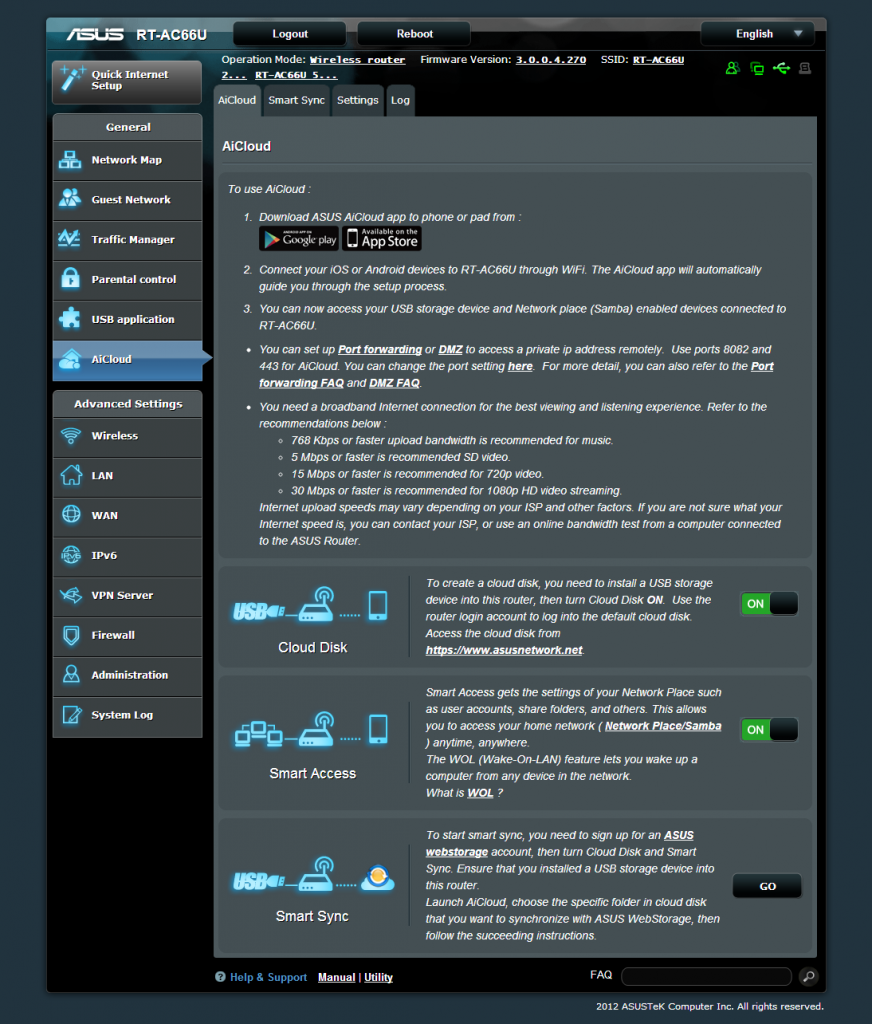
Task: Switch to the Log tab
Action: (400, 101)
